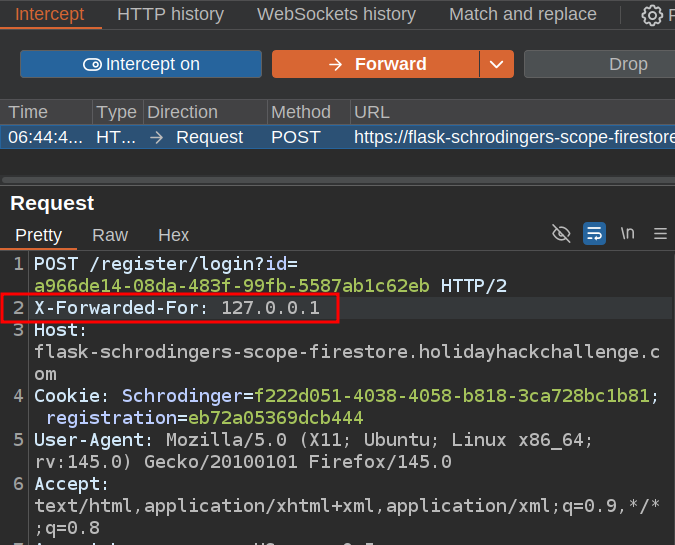Click the X-Forwarded-For header line
This screenshot has width=675, height=545.
[177, 308]
